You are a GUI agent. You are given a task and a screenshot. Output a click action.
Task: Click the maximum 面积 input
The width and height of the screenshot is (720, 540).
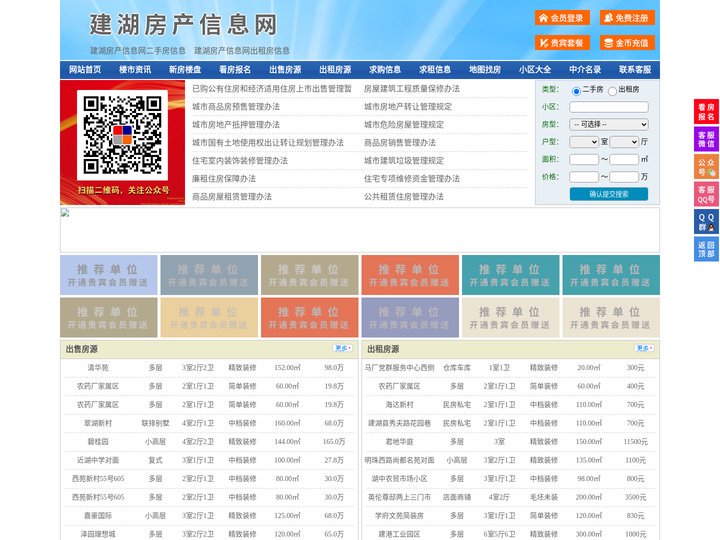(624, 159)
